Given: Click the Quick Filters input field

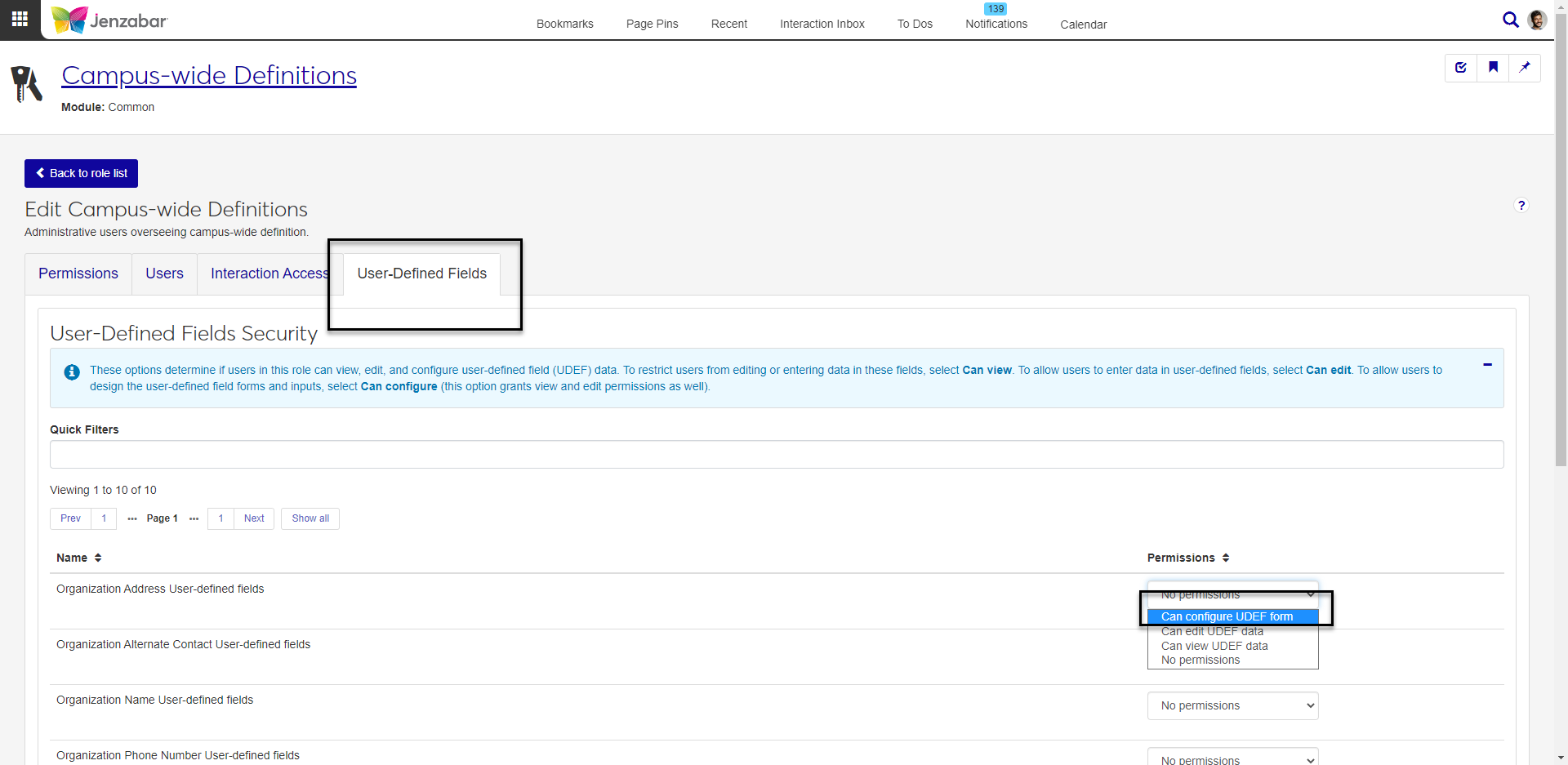Looking at the screenshot, I should click(776, 455).
